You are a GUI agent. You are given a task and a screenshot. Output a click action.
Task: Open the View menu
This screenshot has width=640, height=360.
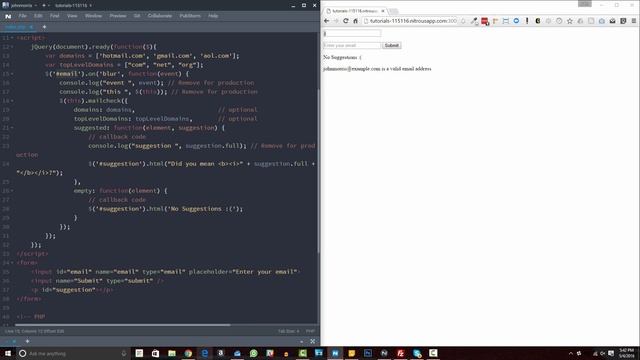(x=72, y=16)
